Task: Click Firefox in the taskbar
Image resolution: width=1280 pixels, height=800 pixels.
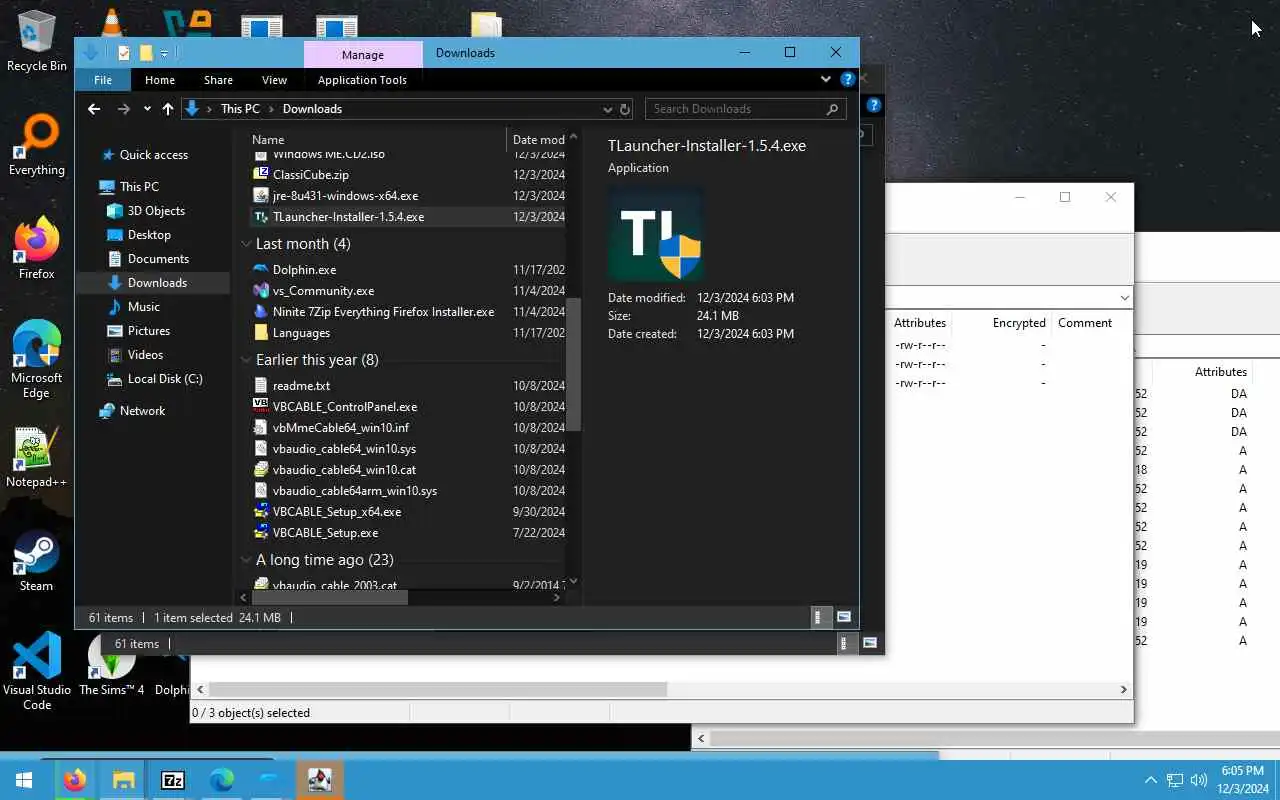Action: coord(74,780)
